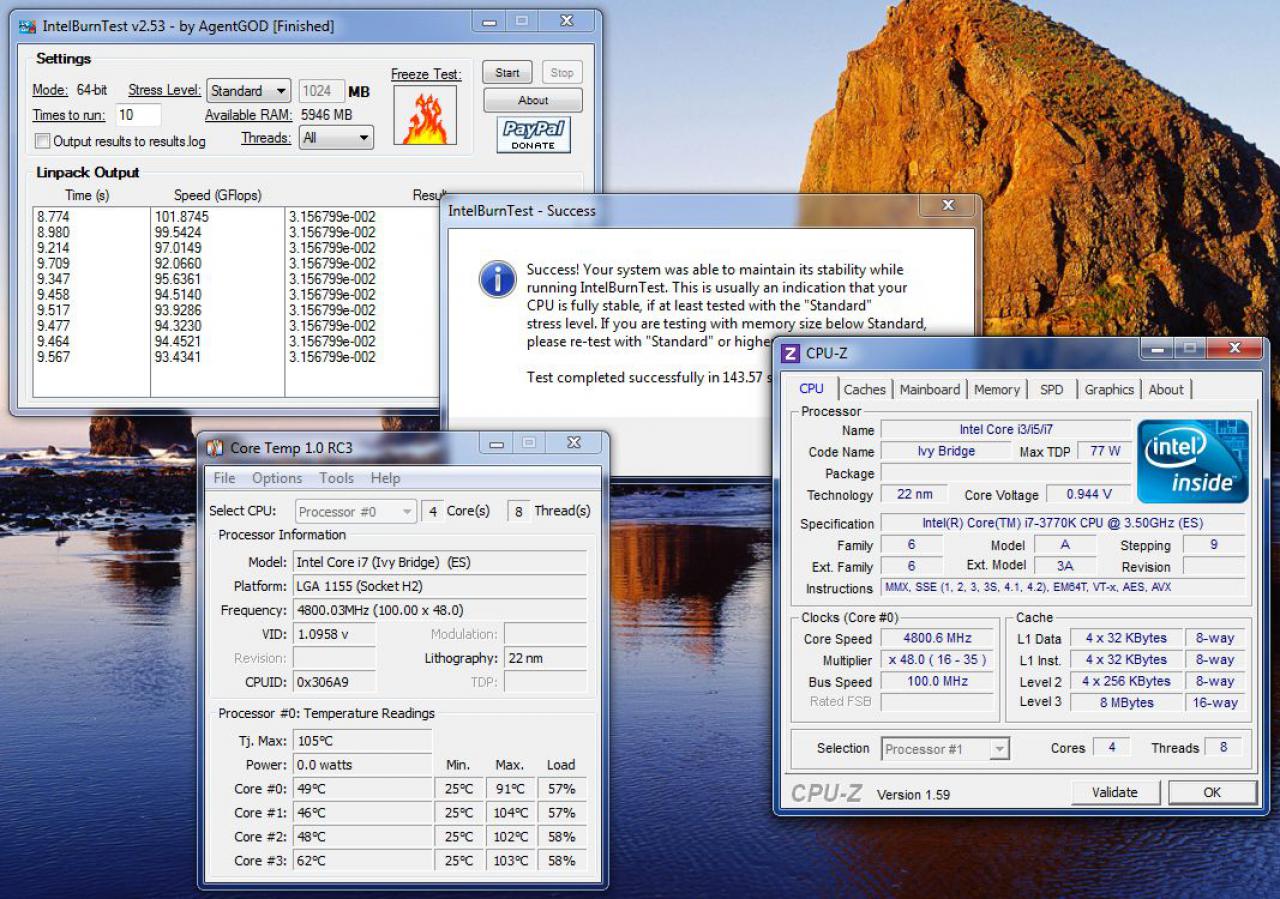Screen dimensions: 1280x899
Task: Click the Times to run label link
Action: coord(70,115)
